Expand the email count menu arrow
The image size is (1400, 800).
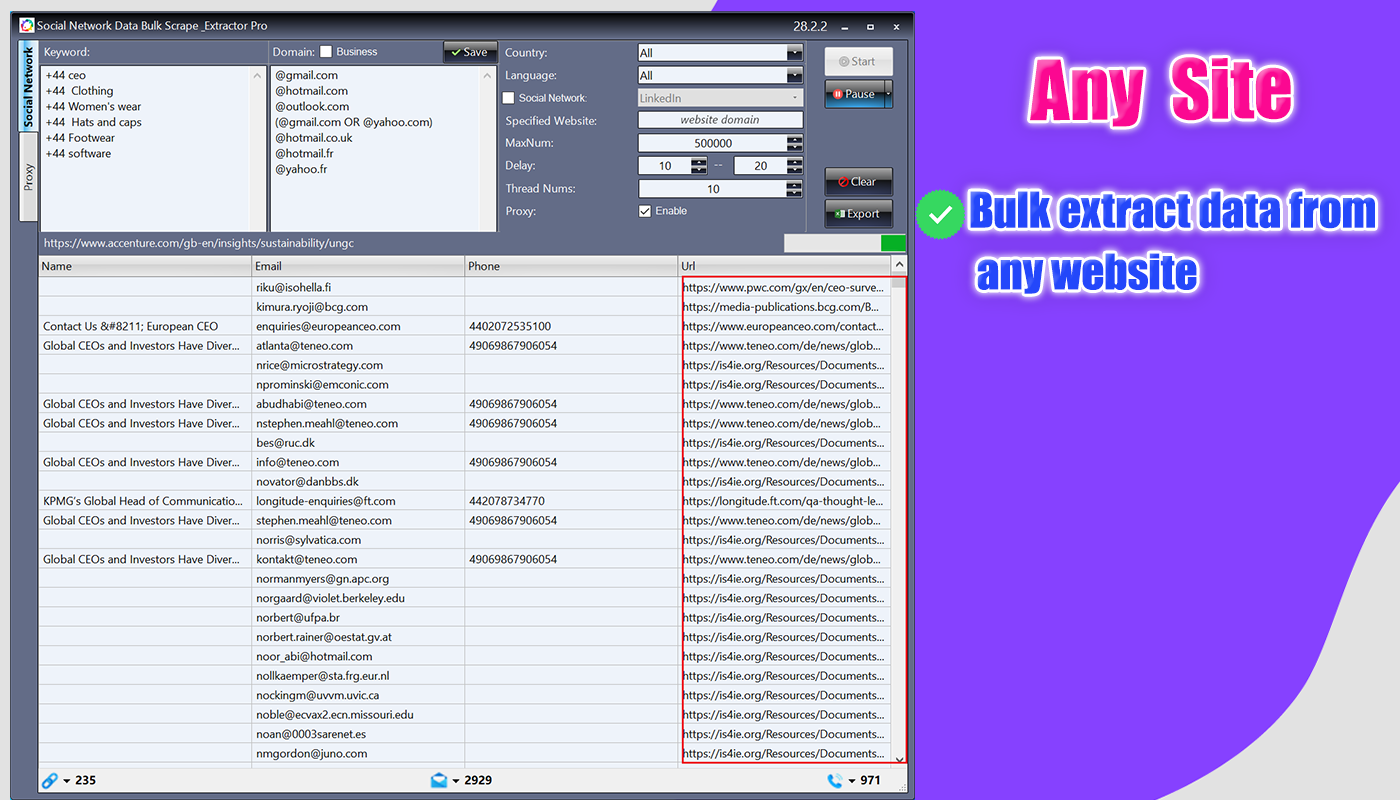coord(455,781)
